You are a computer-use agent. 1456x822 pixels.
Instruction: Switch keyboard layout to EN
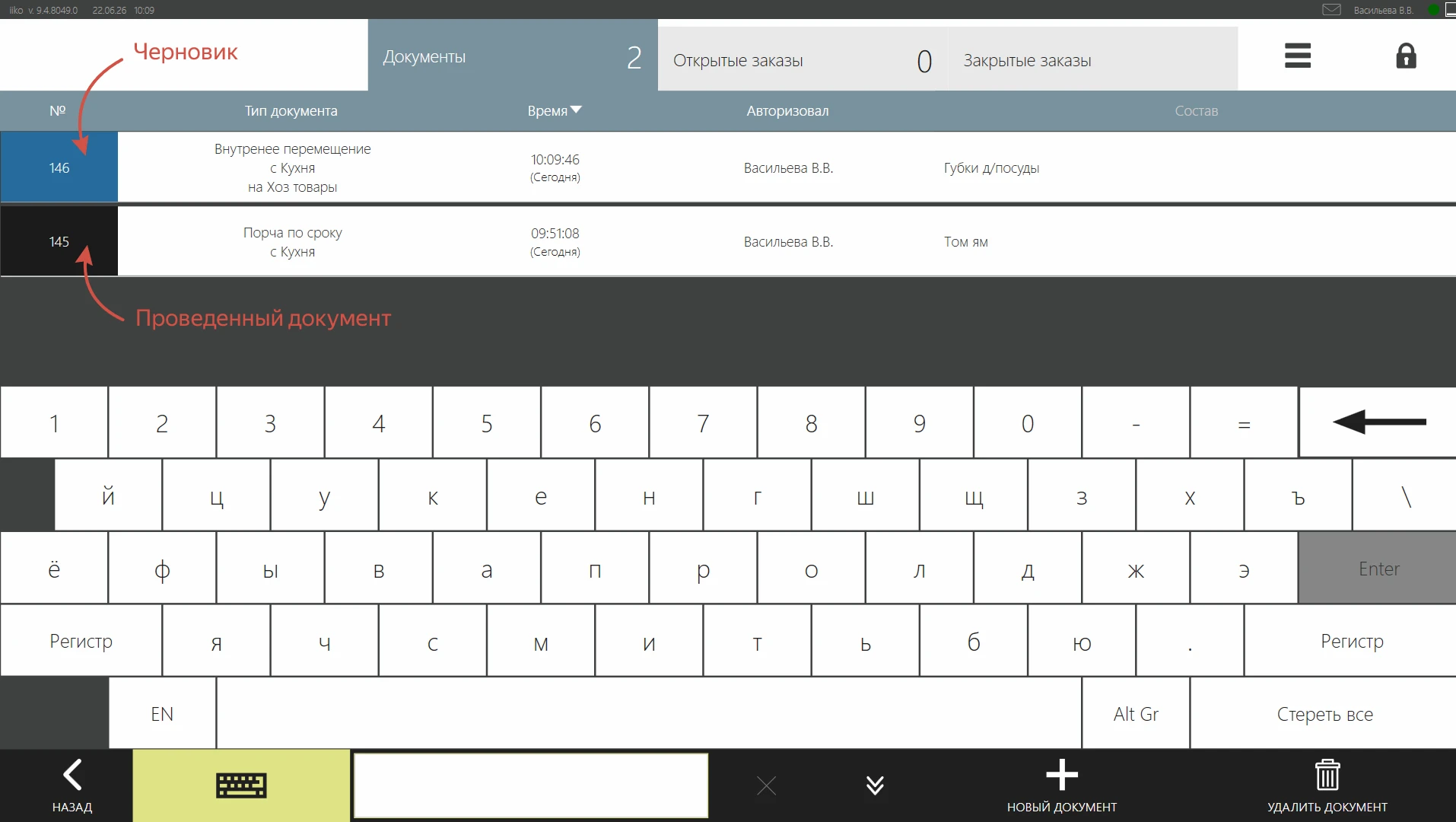(x=162, y=714)
